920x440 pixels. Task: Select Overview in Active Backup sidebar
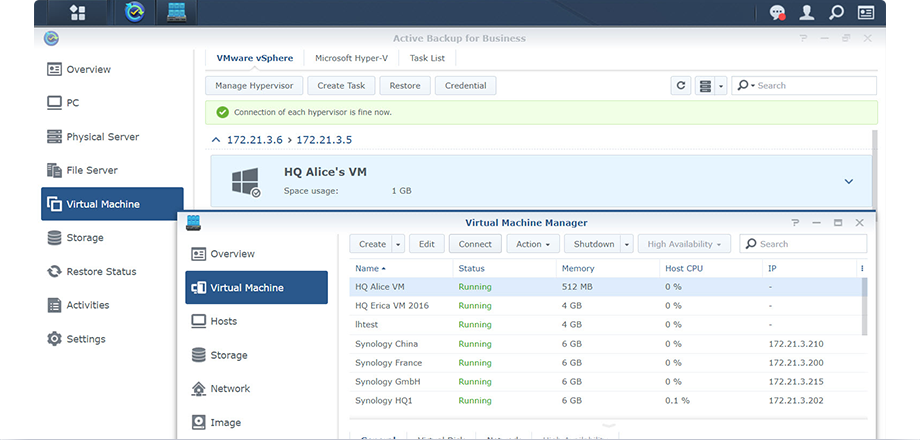click(112, 69)
